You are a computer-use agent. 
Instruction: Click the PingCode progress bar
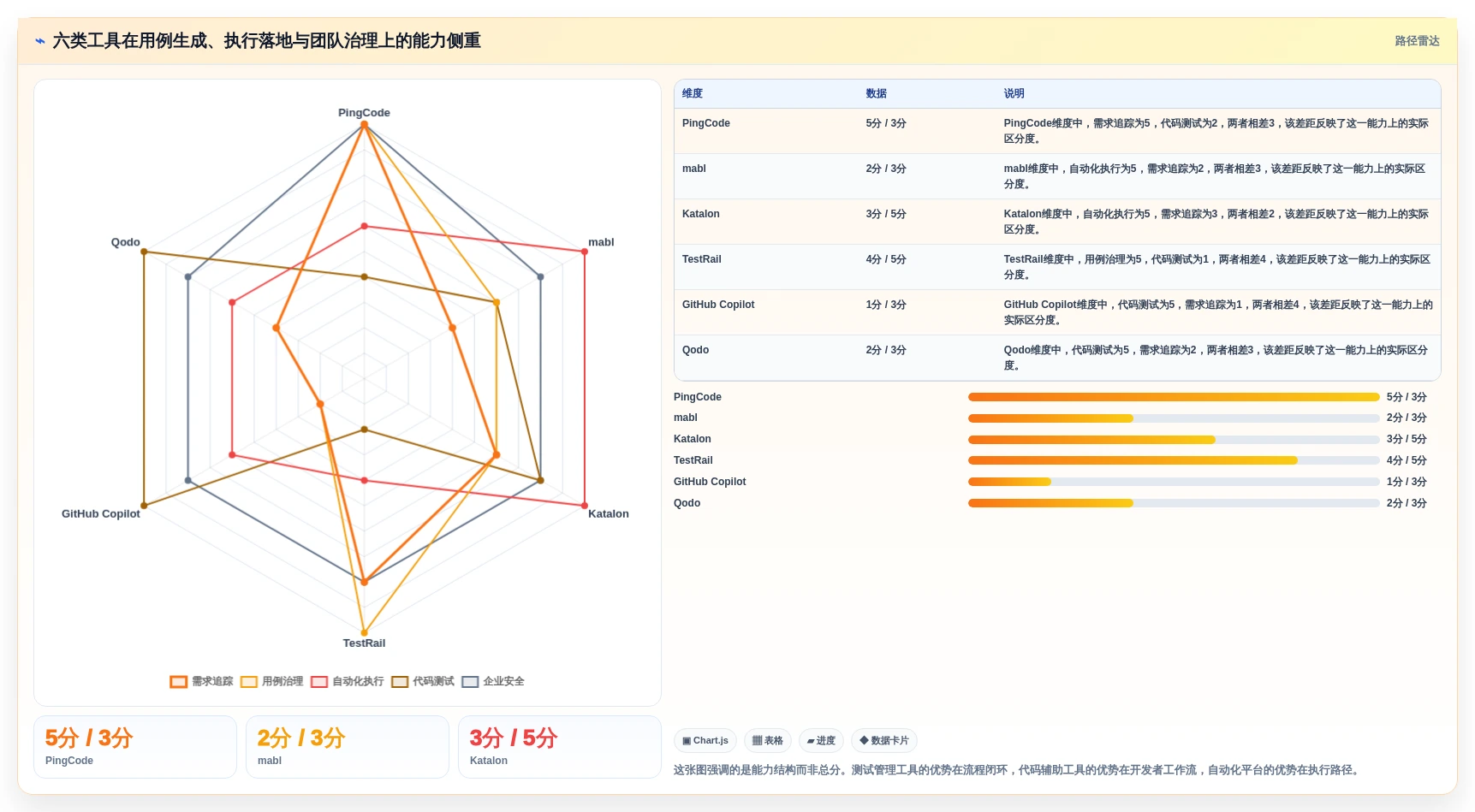coord(1174,397)
